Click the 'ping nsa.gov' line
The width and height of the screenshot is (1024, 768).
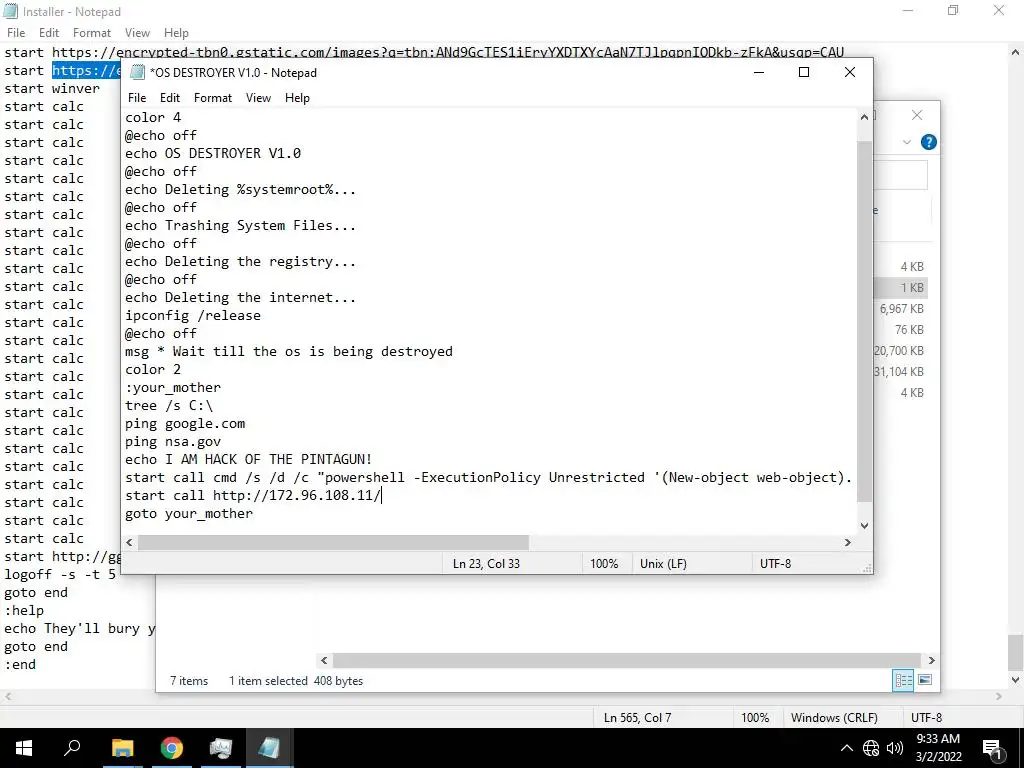coord(173,441)
